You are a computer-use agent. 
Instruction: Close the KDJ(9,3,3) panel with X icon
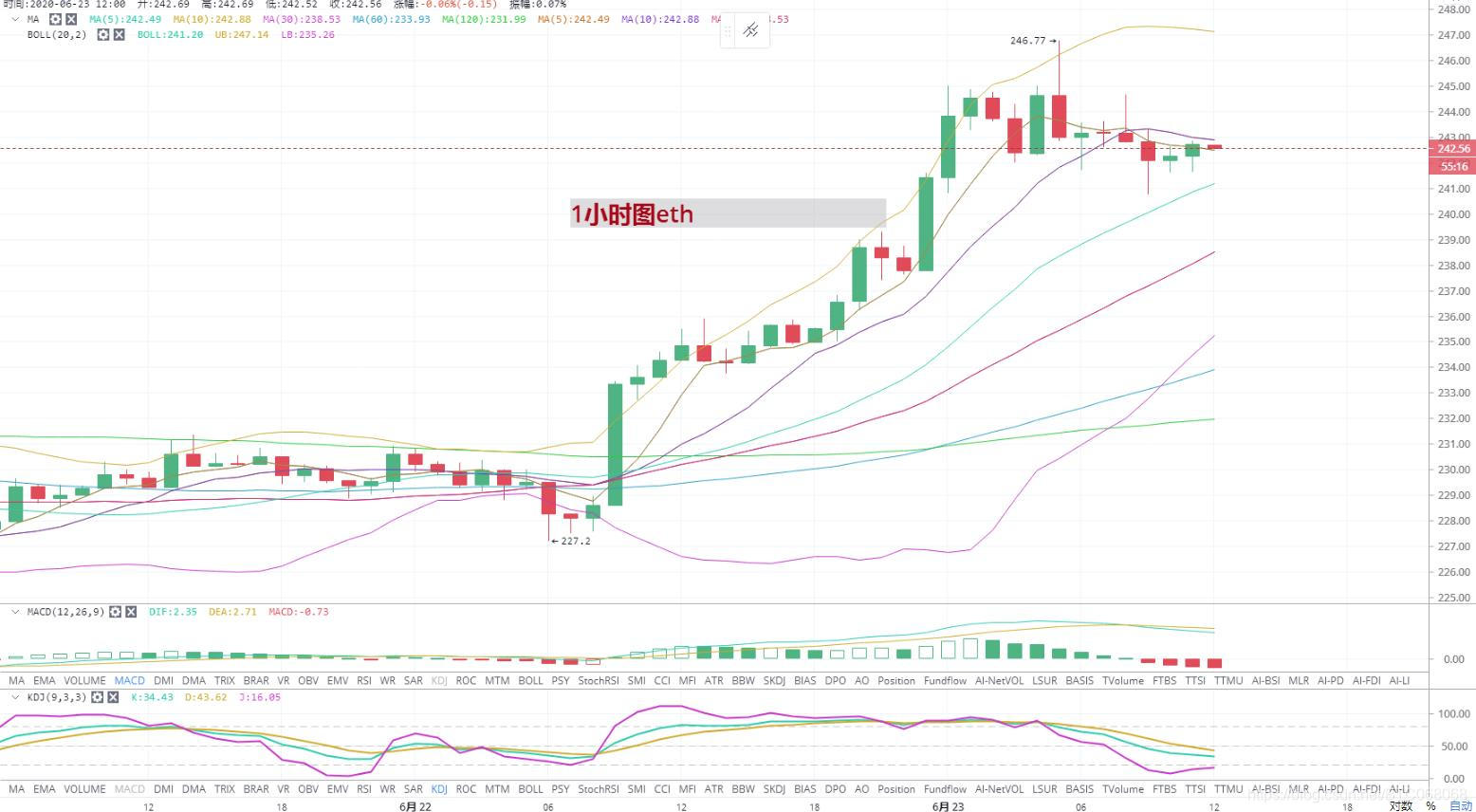click(113, 697)
